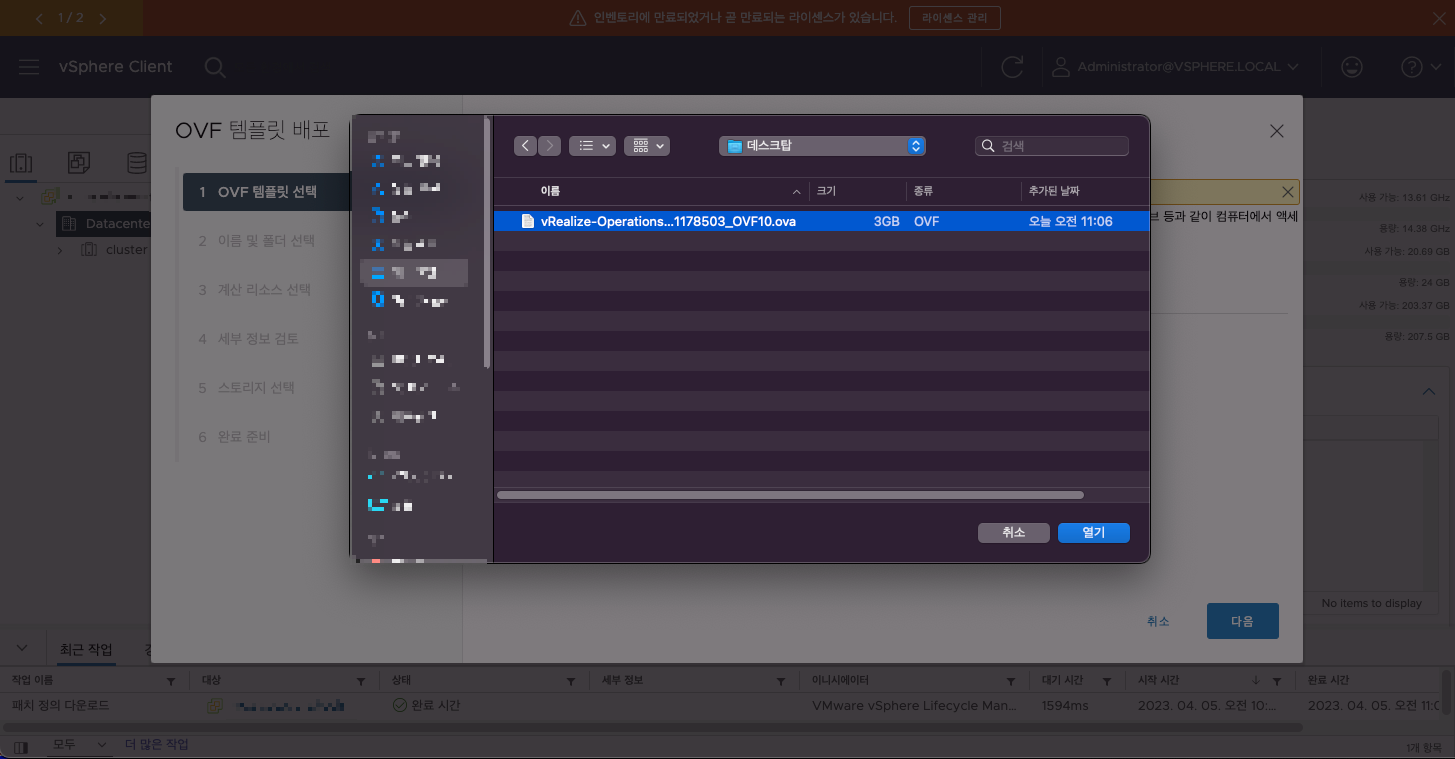Expand the cluster tree node
Screen dimensions: 1455x759
pyautogui.click(x=59, y=250)
